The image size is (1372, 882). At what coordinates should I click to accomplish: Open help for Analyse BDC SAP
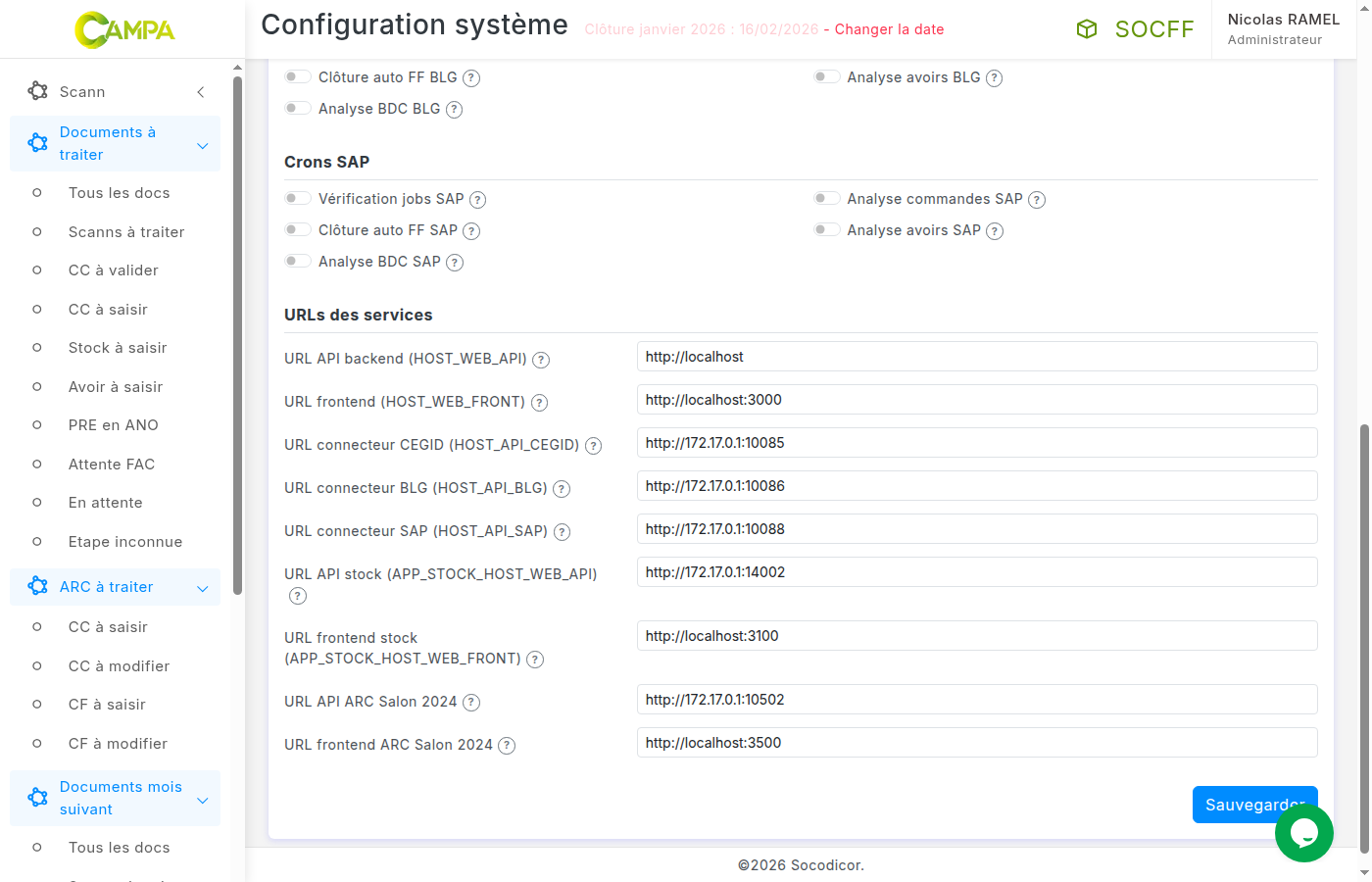[455, 263]
